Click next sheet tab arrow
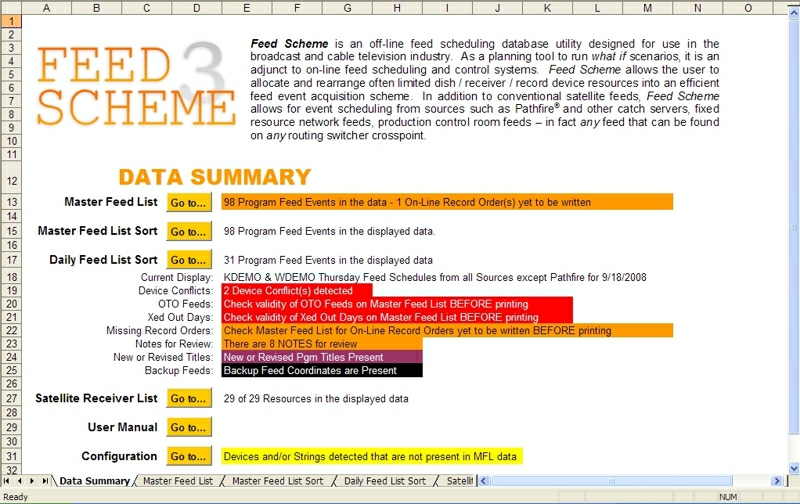This screenshot has width=800, height=504. 32,481
